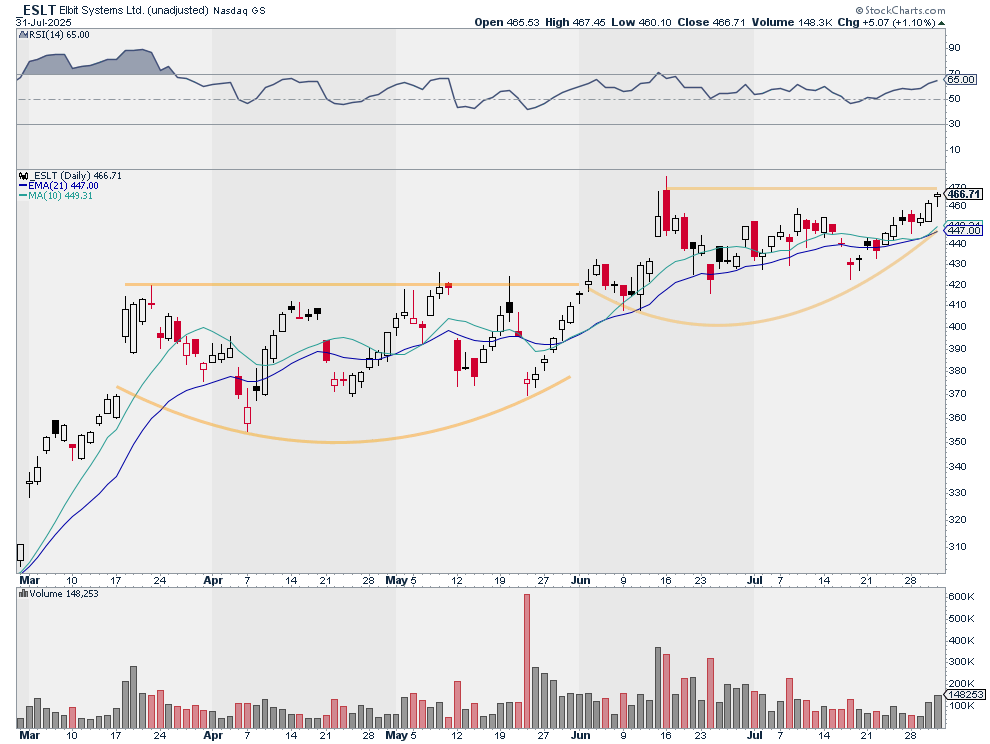The height and width of the screenshot is (744, 990).
Task: Click the 430 price axis label
Action: click(957, 264)
